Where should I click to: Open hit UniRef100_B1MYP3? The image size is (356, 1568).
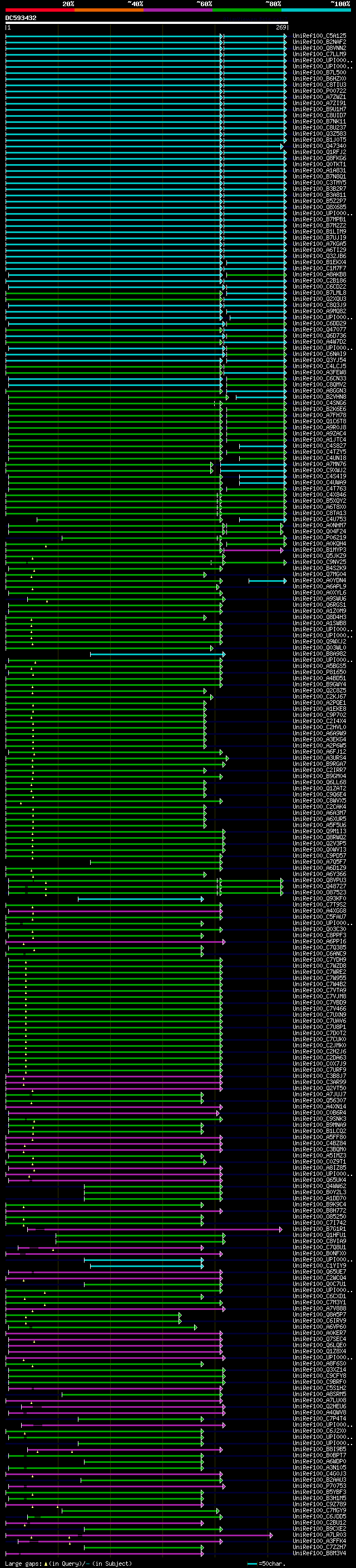pos(319,550)
